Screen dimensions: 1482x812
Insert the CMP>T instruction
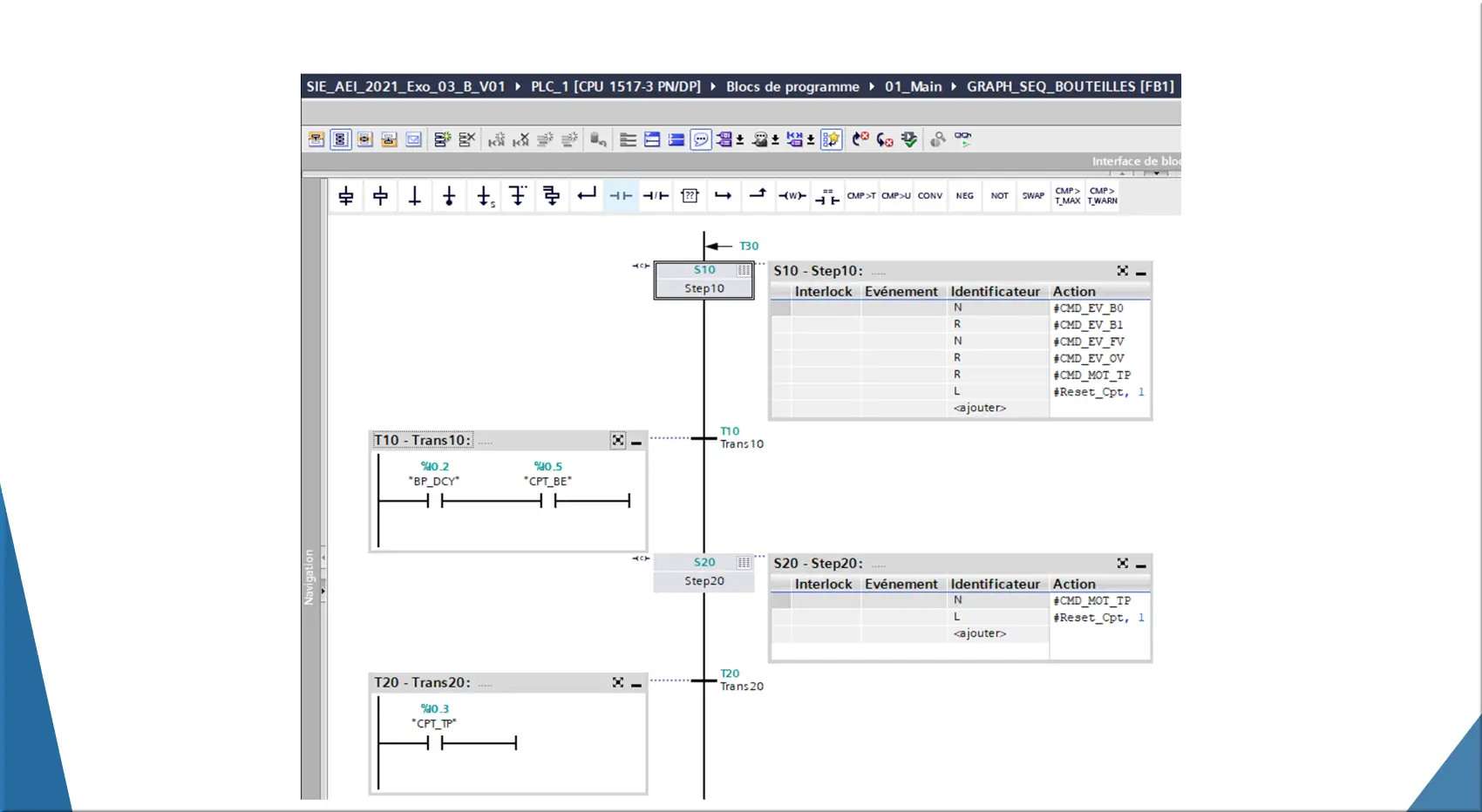[861, 196]
